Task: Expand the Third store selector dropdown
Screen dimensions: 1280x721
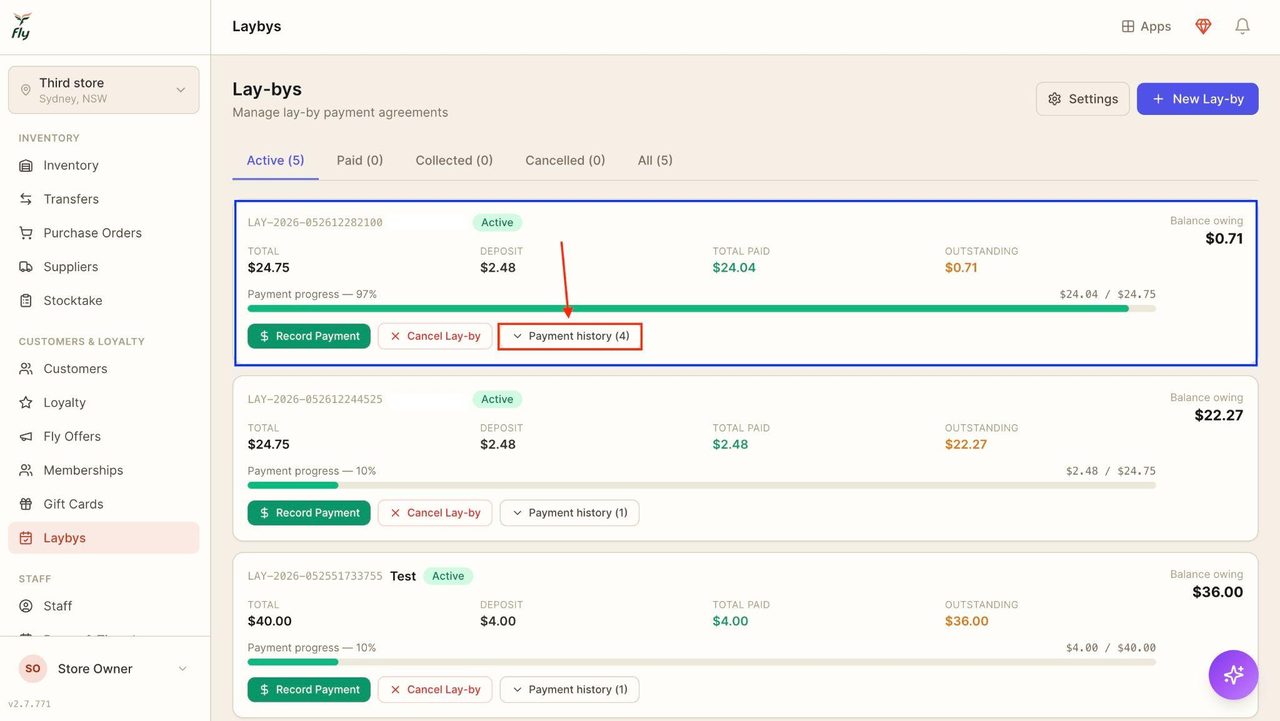Action: 104,90
